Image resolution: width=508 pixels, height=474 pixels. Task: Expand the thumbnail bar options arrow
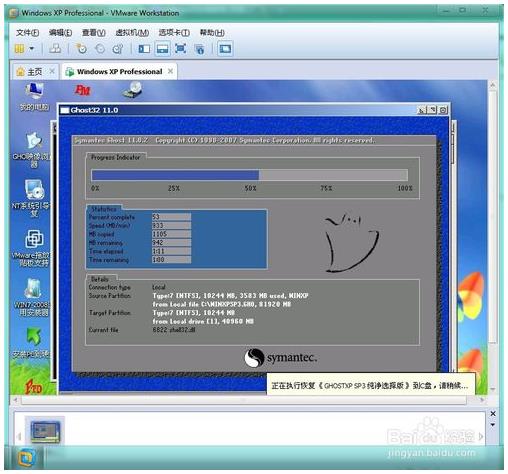[493, 425]
